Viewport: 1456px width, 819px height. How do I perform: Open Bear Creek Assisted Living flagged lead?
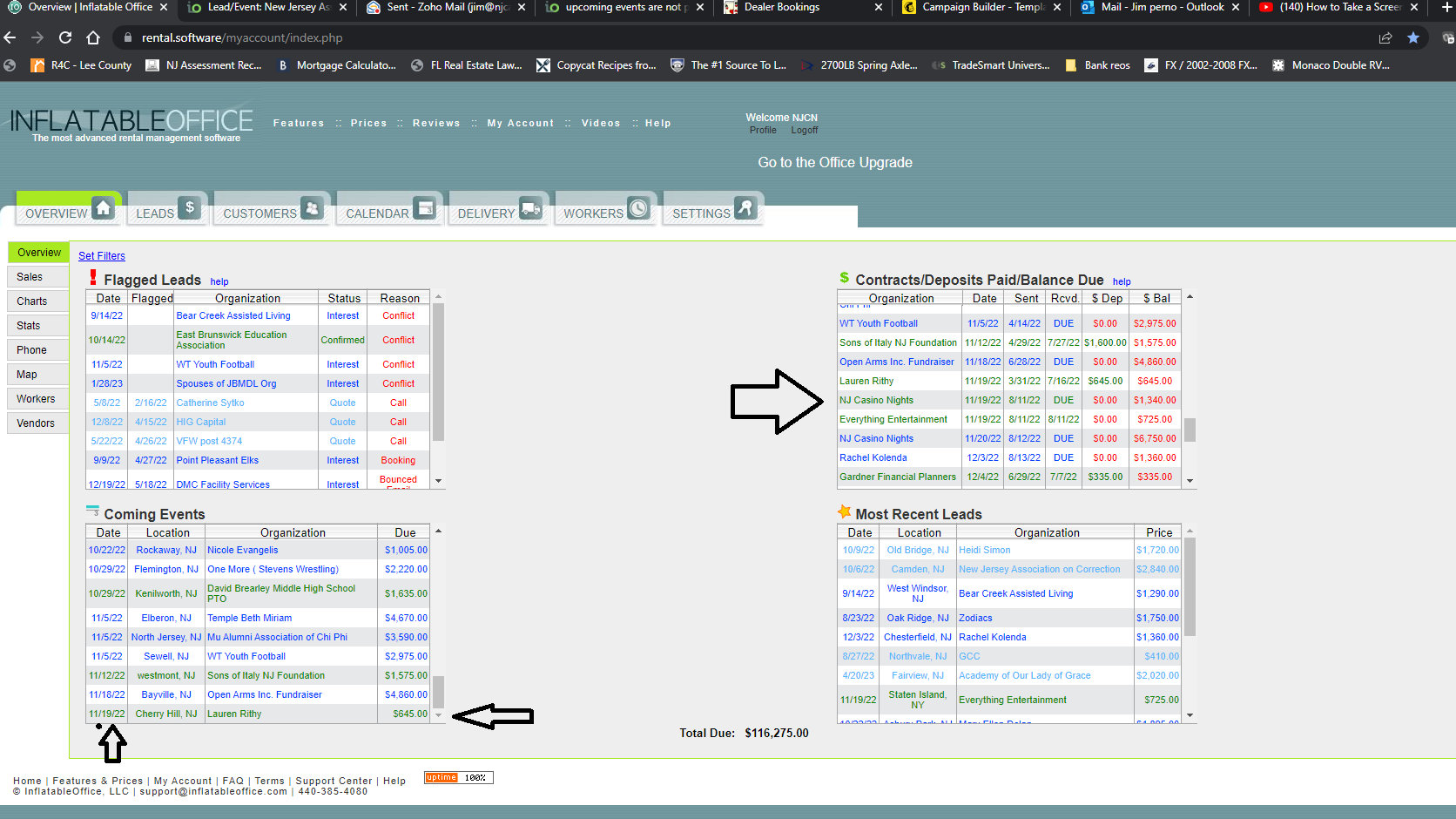click(233, 316)
